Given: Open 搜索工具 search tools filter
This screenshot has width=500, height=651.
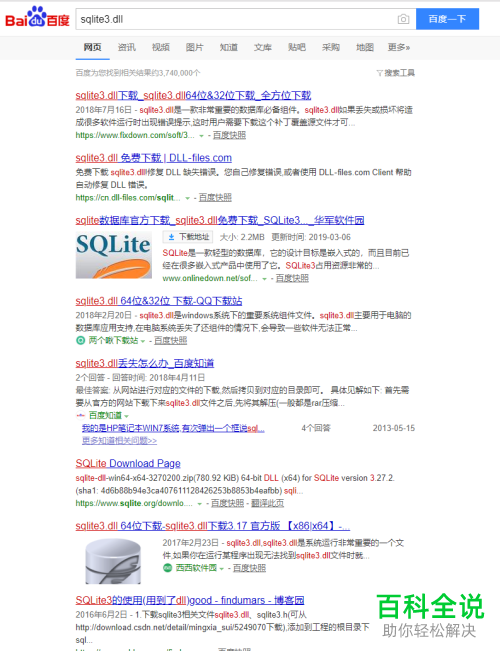Looking at the screenshot, I should (x=396, y=73).
